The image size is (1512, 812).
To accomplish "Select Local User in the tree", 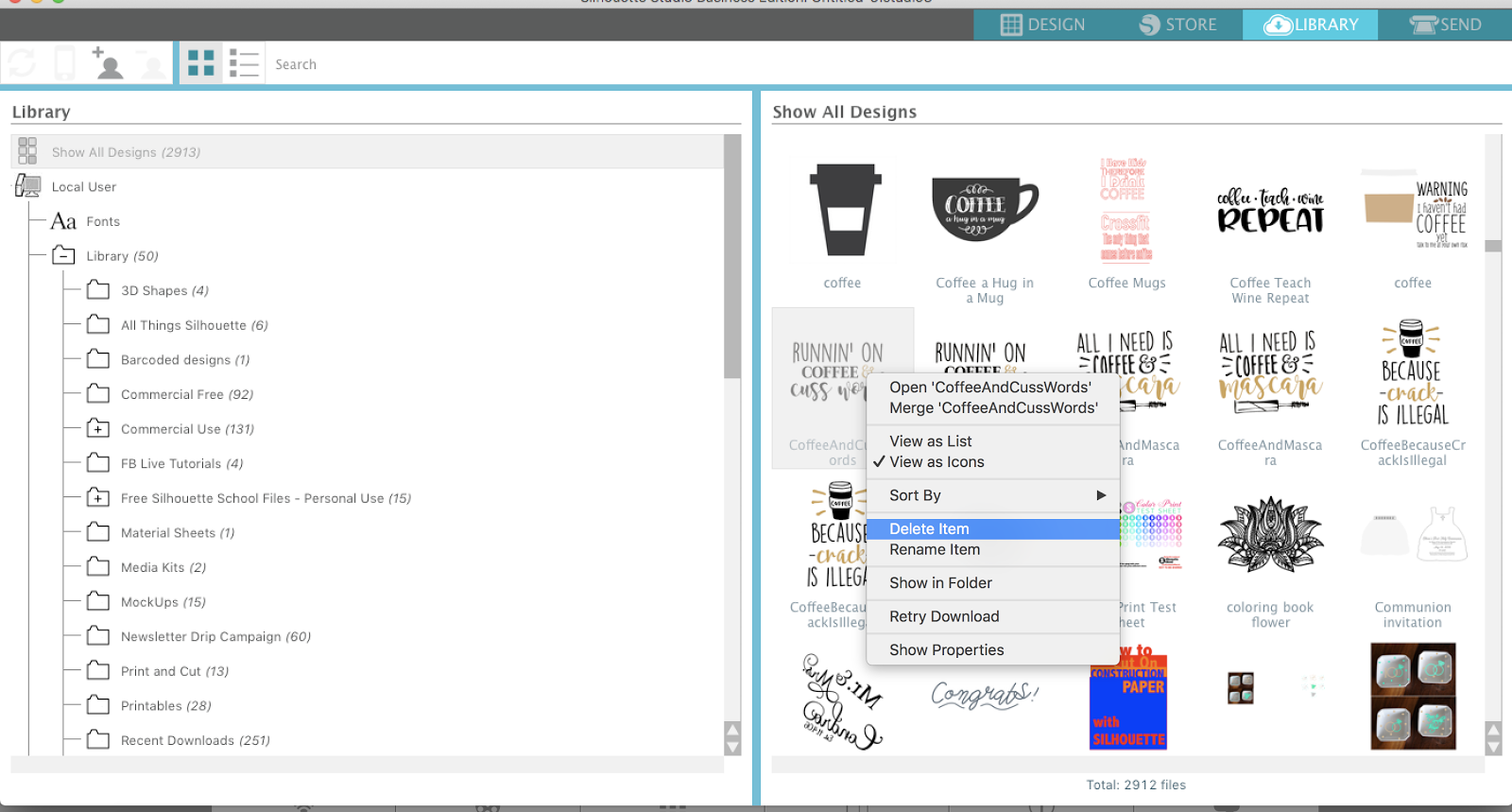I will coord(84,187).
